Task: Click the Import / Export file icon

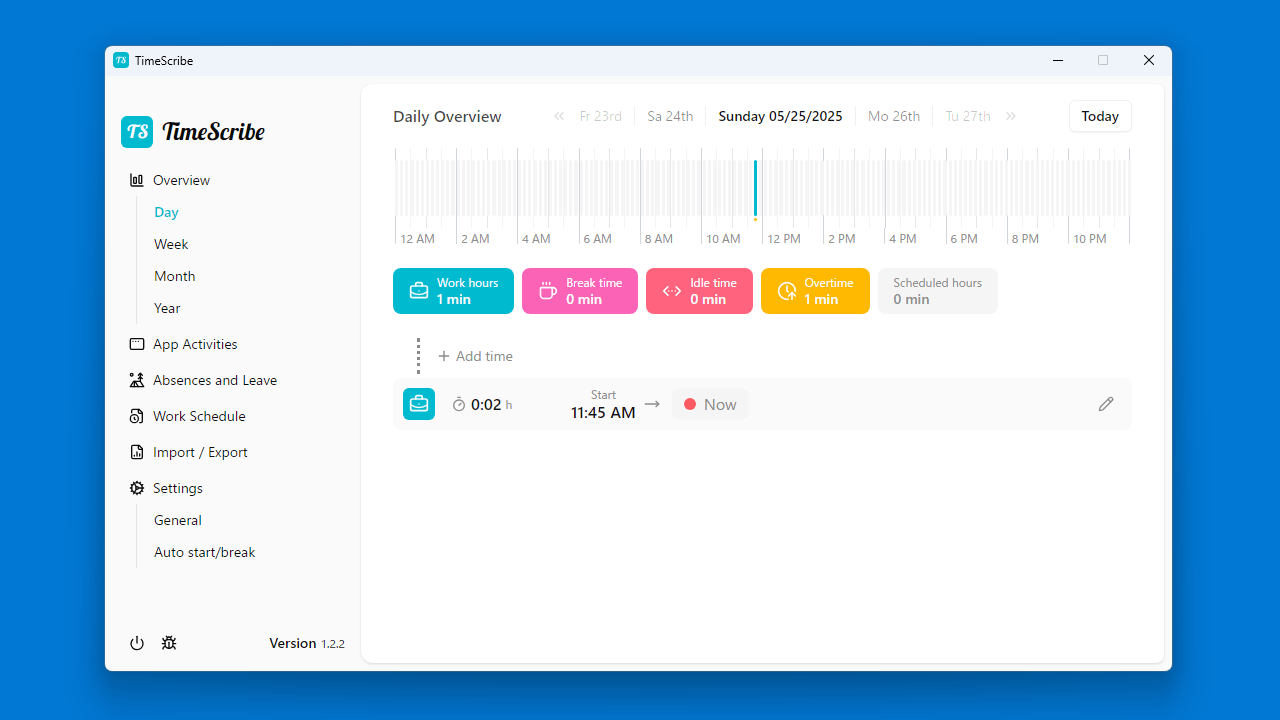Action: pyautogui.click(x=137, y=452)
